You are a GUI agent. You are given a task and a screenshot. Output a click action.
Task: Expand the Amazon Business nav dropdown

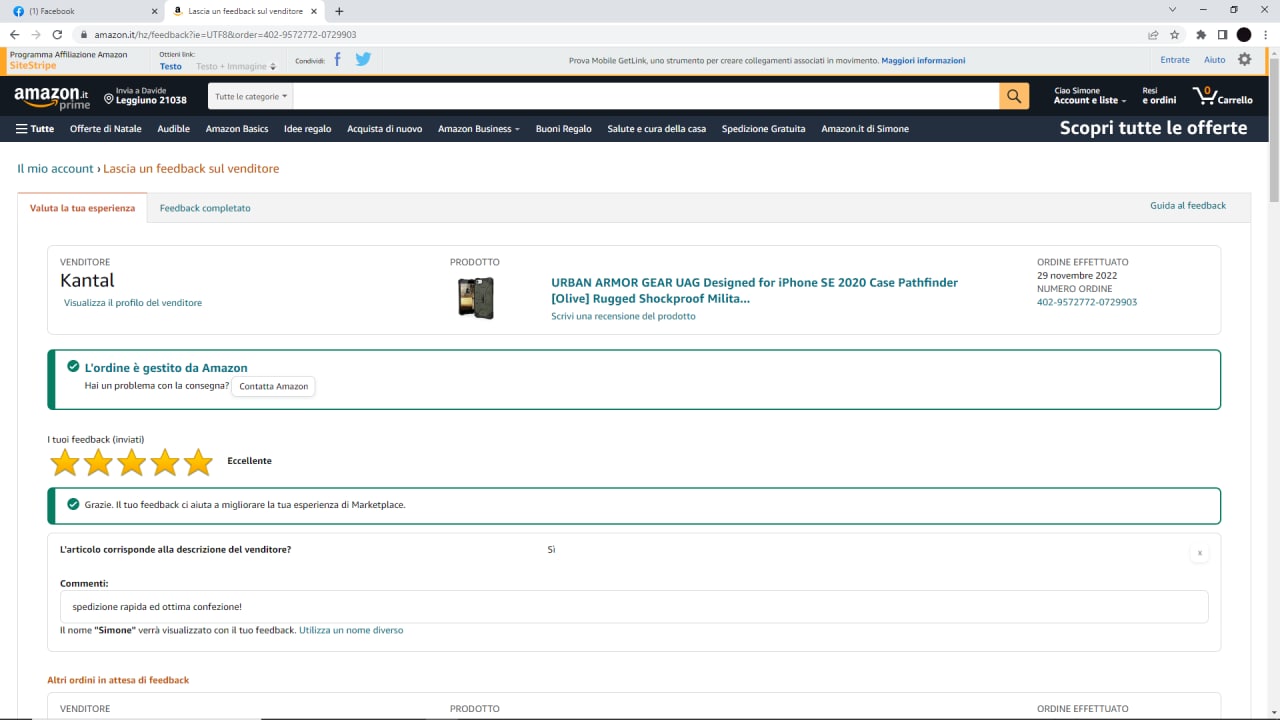(478, 129)
